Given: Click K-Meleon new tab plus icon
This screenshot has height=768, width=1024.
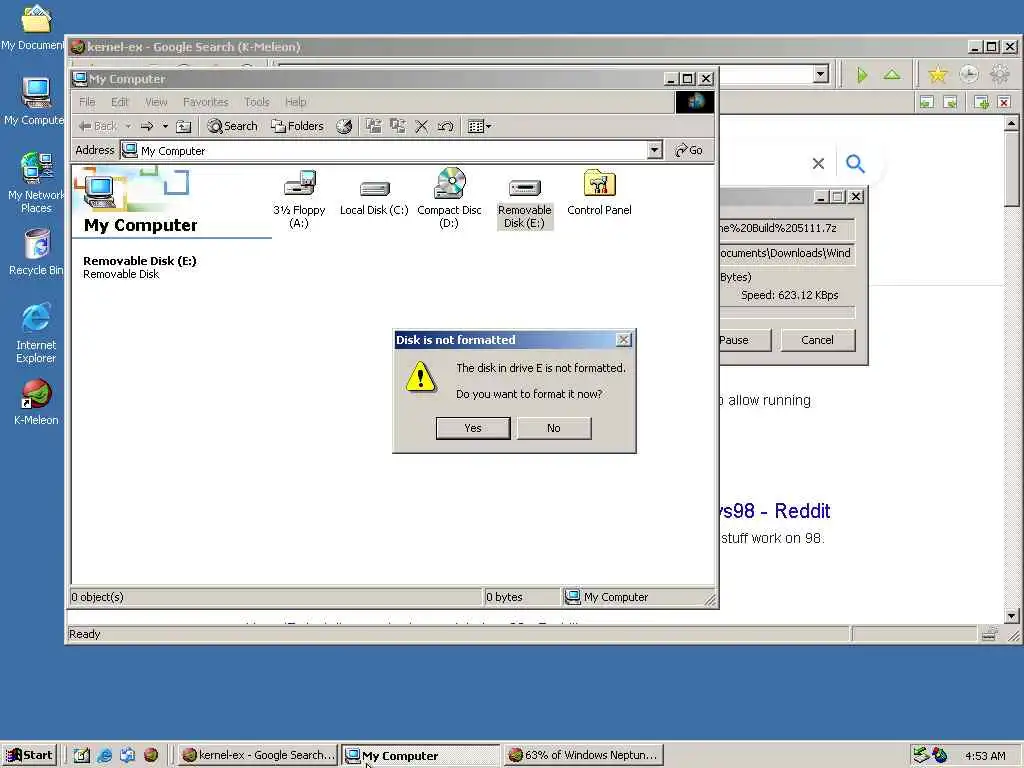Looking at the screenshot, I should point(981,103).
